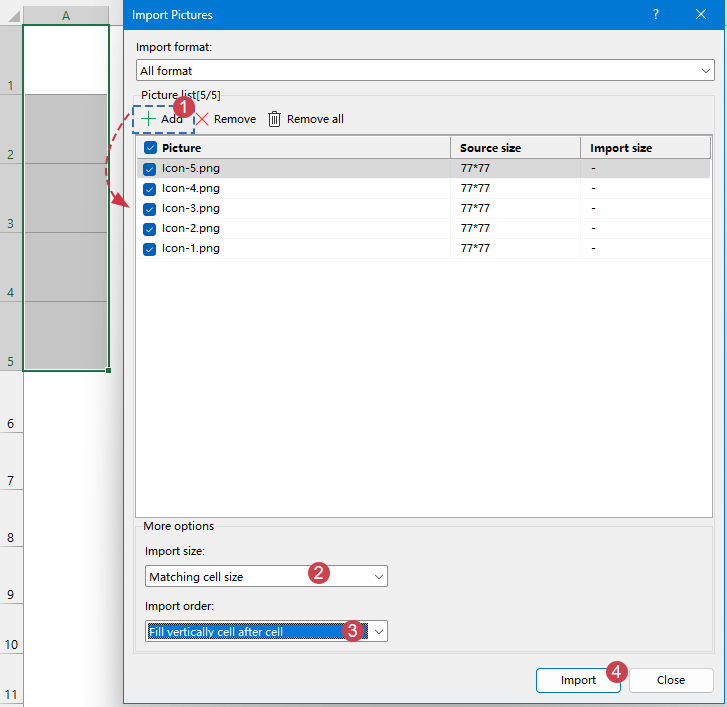
Task: Select column A header in spreadsheet
Action: click(66, 16)
